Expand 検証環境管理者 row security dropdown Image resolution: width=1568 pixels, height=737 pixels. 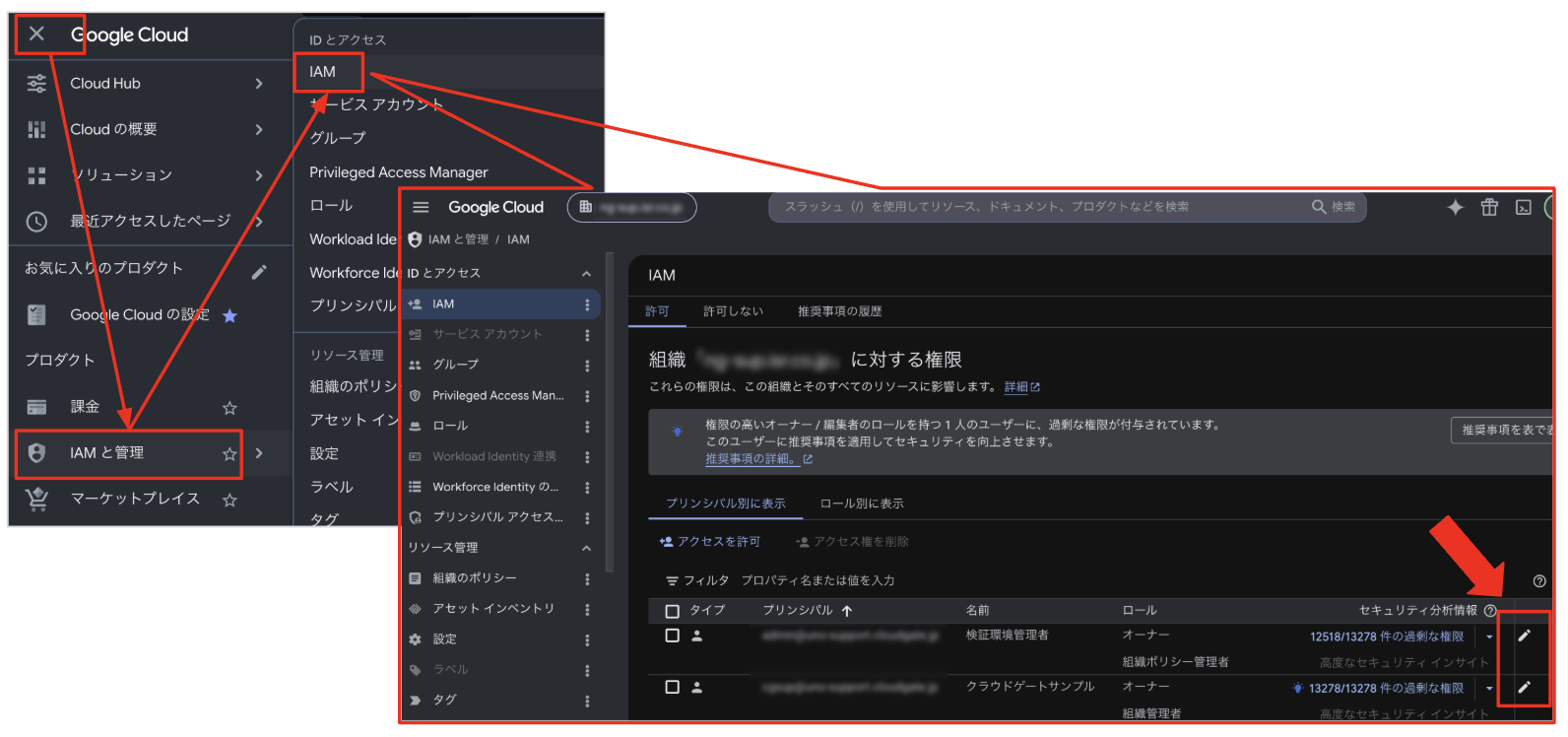coord(1489,636)
